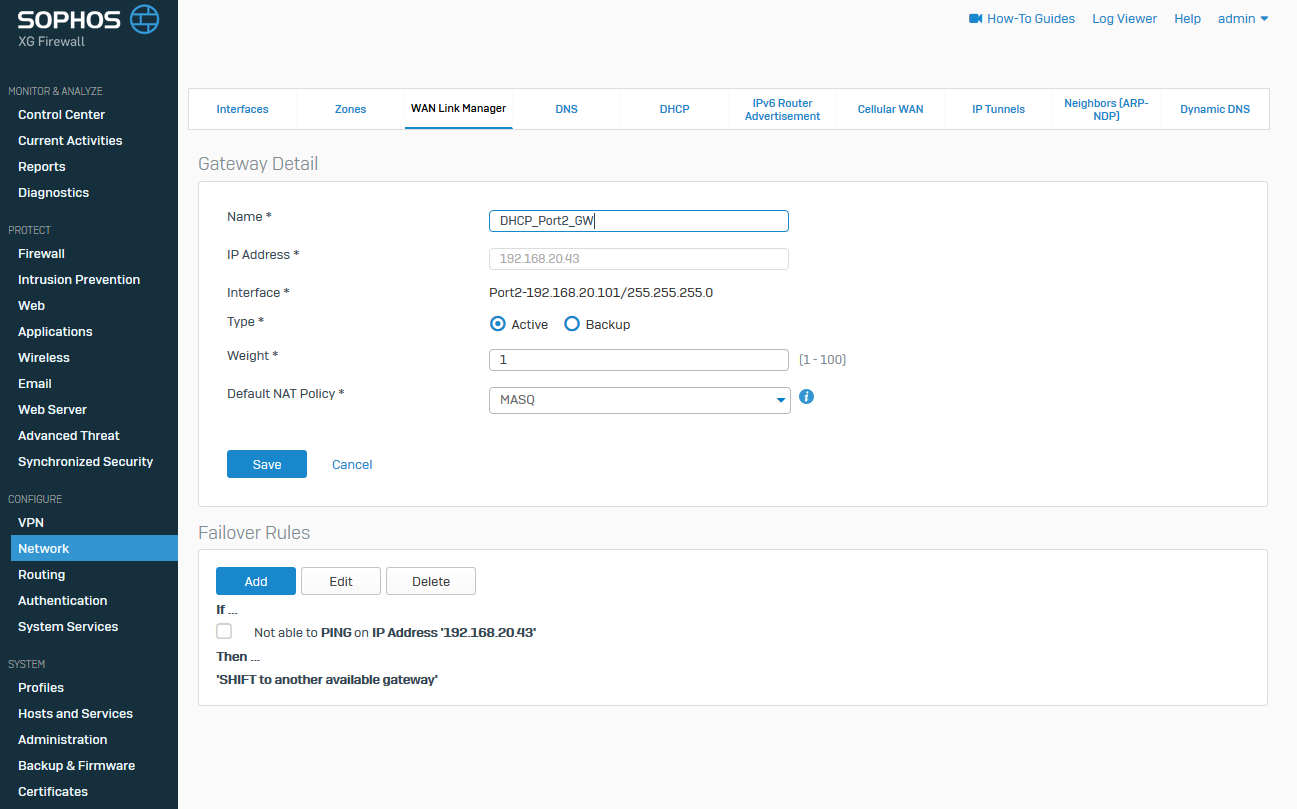Click into the gateway Name field

pyautogui.click(x=638, y=221)
